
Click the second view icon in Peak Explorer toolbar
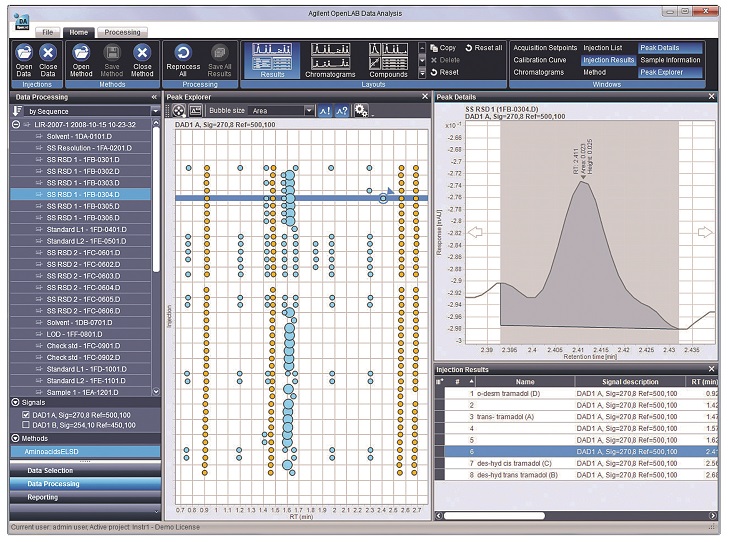coord(196,111)
